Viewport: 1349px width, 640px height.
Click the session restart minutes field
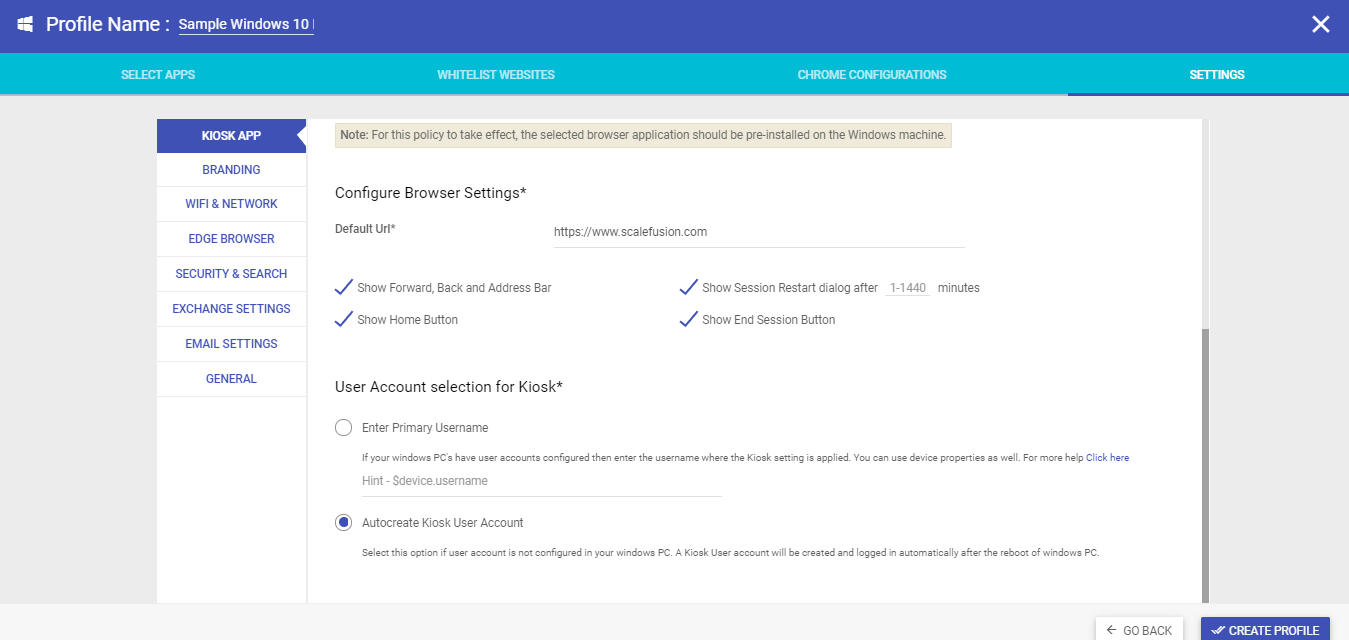908,288
